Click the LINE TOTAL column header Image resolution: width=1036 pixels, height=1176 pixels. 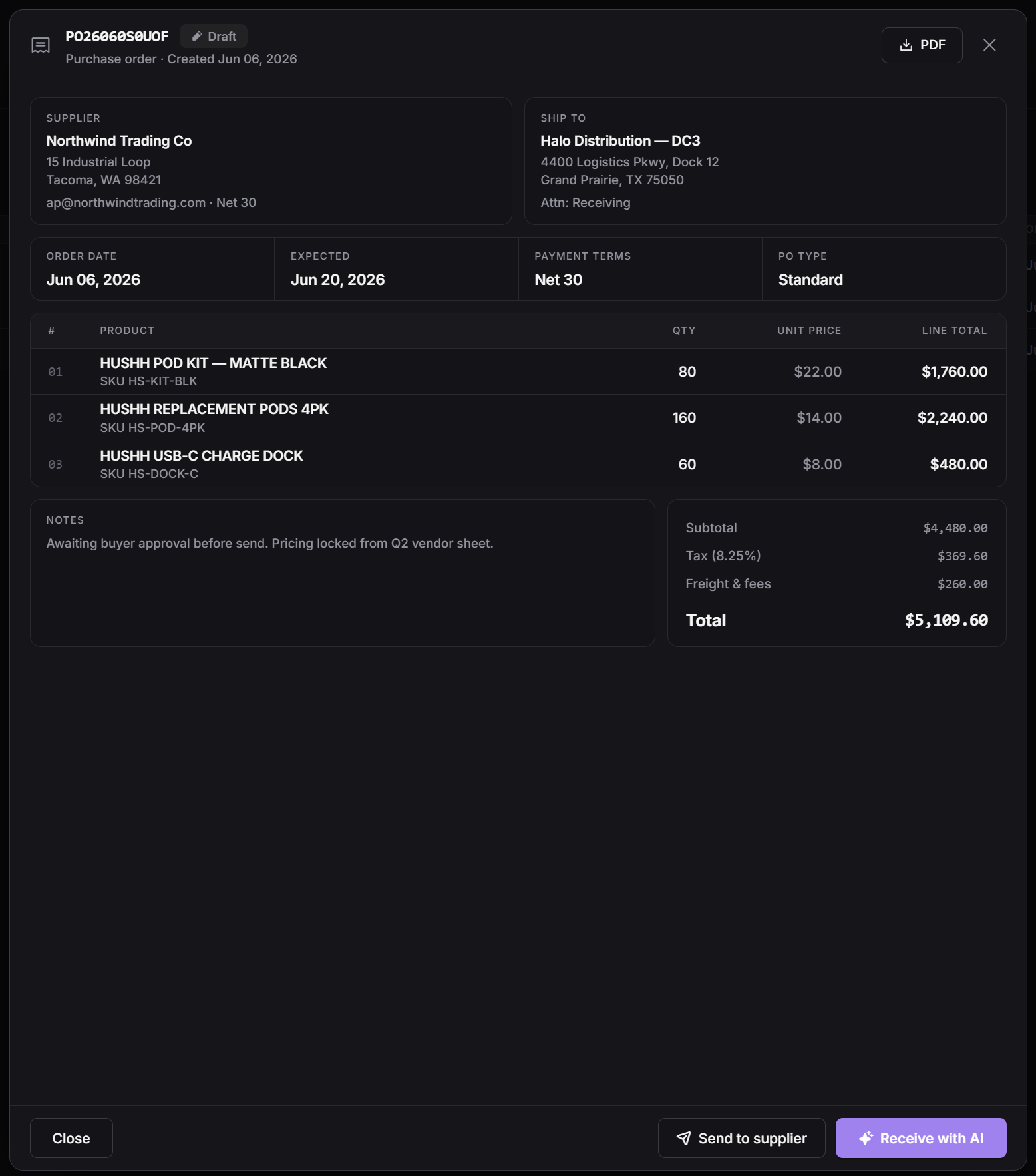[x=954, y=331]
